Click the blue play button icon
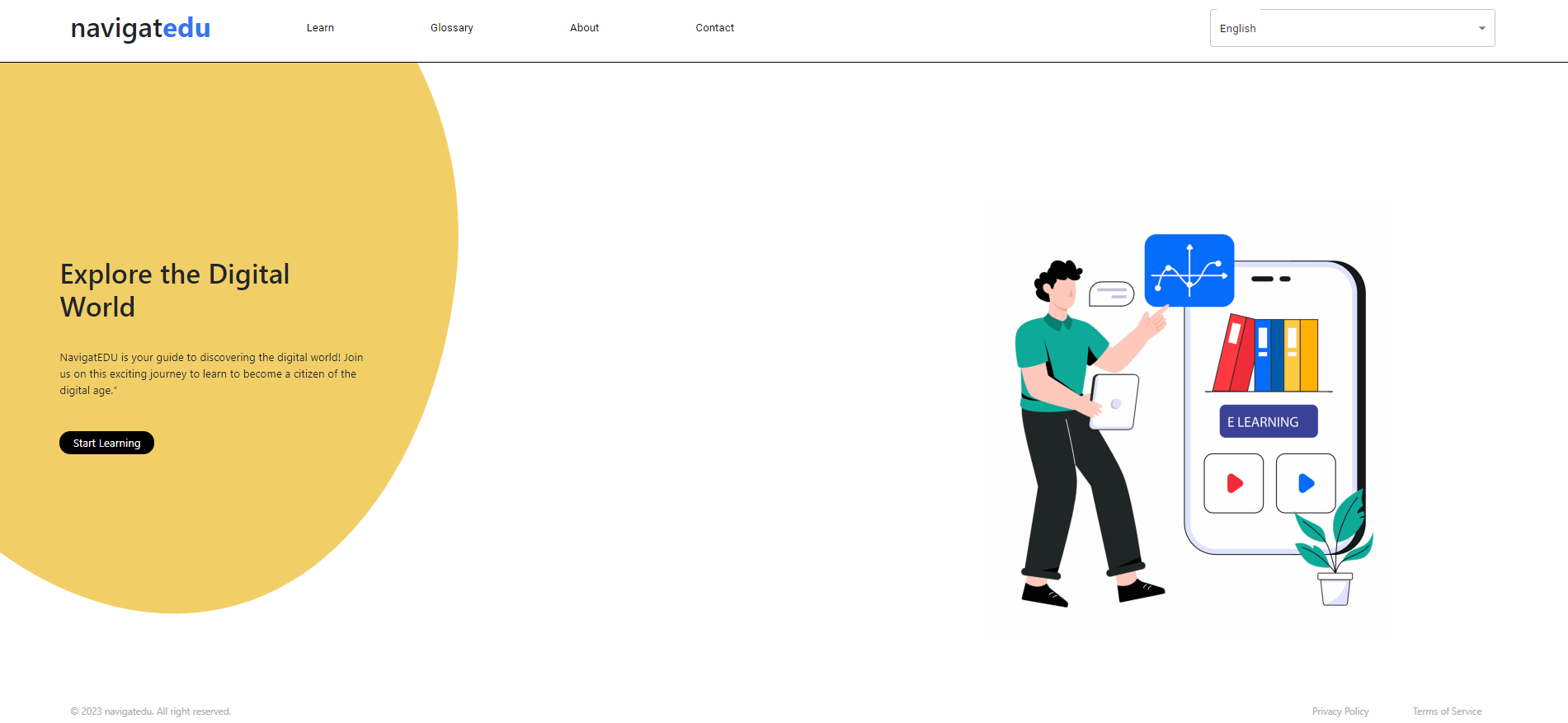The width and height of the screenshot is (1568, 723). point(1306,483)
